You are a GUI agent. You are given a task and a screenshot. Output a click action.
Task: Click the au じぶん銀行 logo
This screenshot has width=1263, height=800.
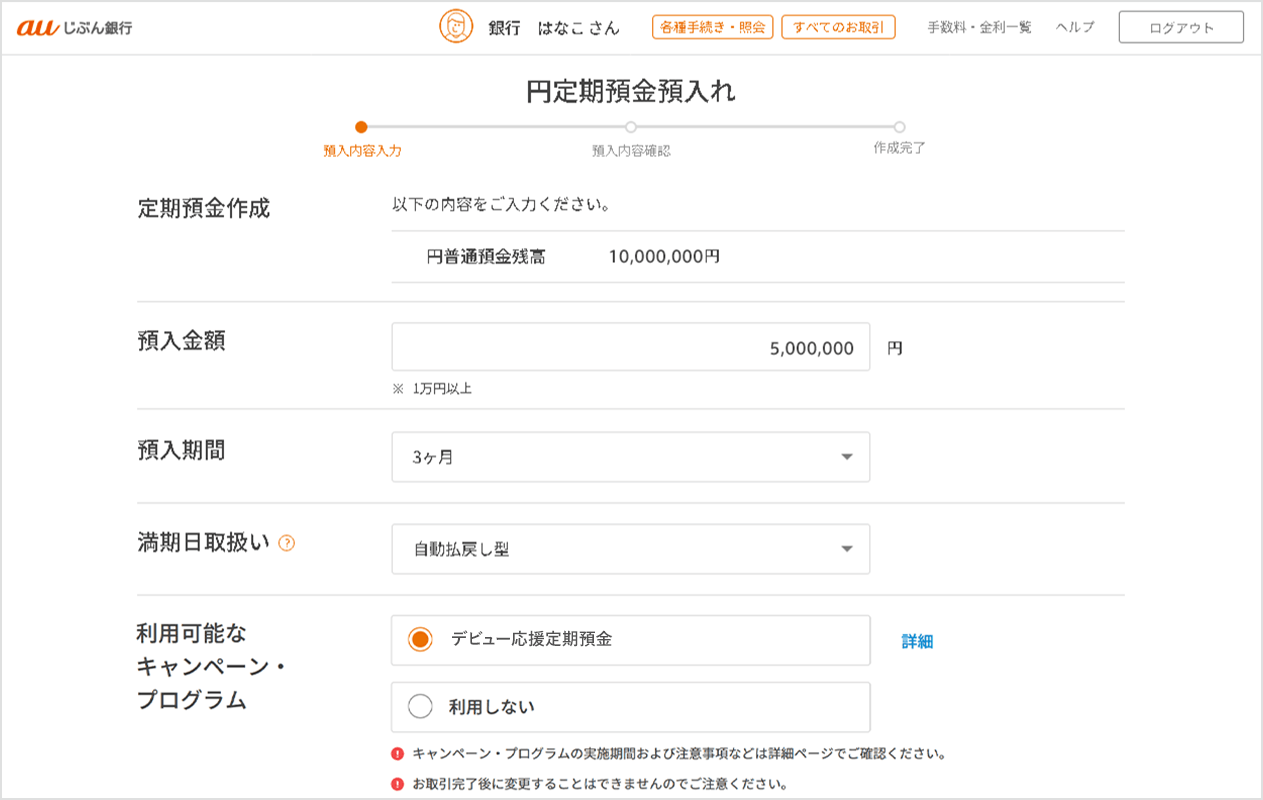coord(74,28)
